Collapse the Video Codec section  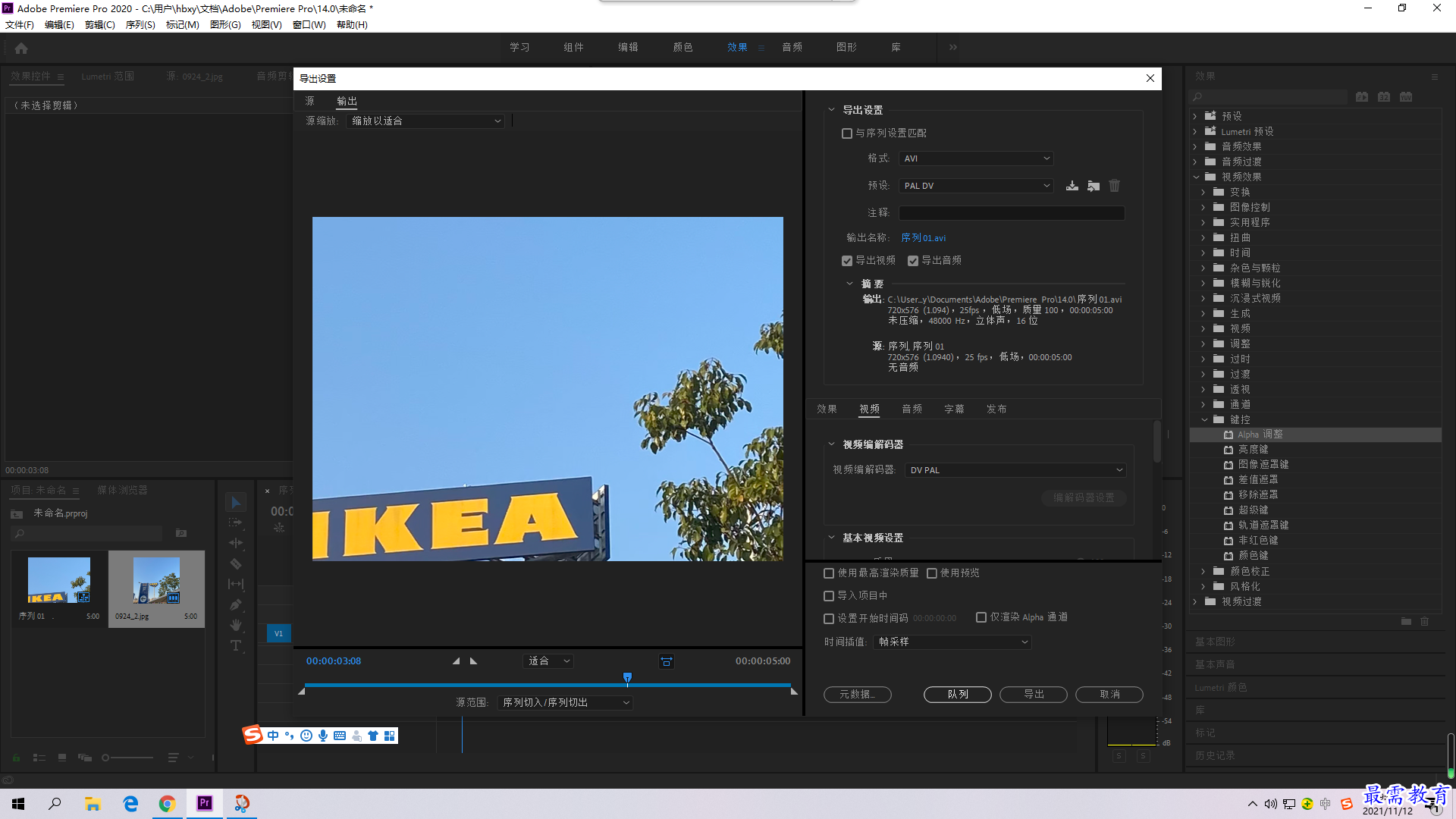[x=831, y=444]
